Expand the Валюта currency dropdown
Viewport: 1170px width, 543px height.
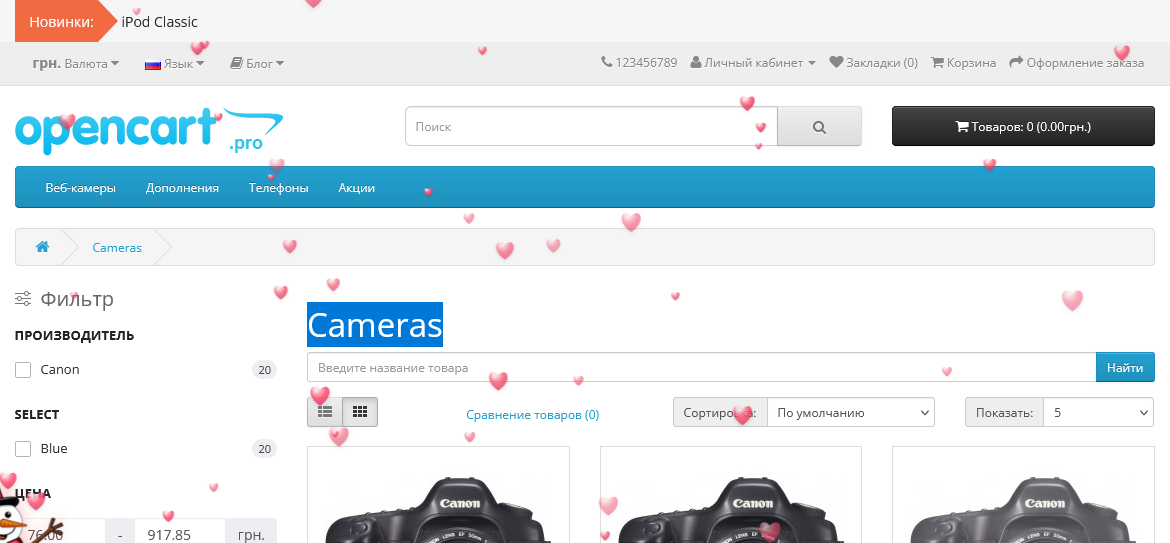[x=76, y=63]
